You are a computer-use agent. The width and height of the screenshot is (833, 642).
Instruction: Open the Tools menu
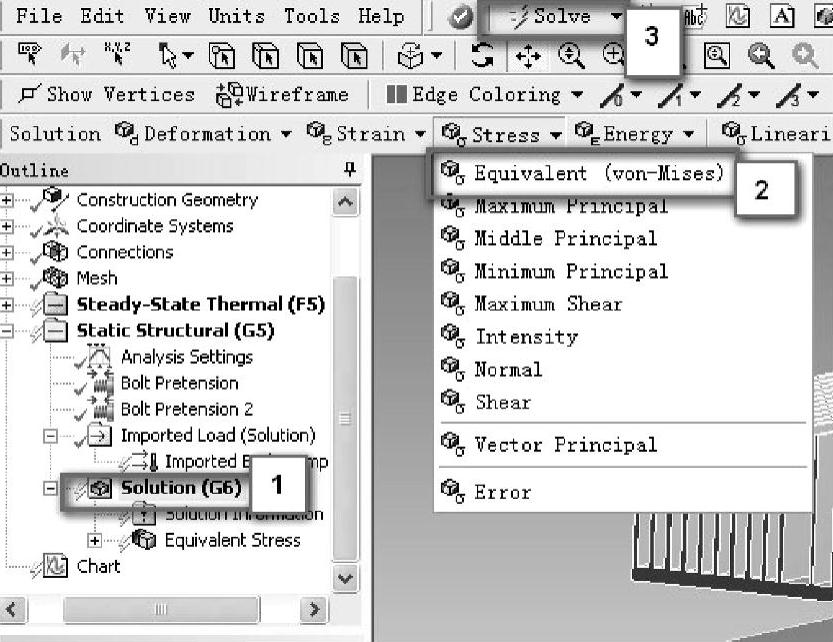point(312,16)
